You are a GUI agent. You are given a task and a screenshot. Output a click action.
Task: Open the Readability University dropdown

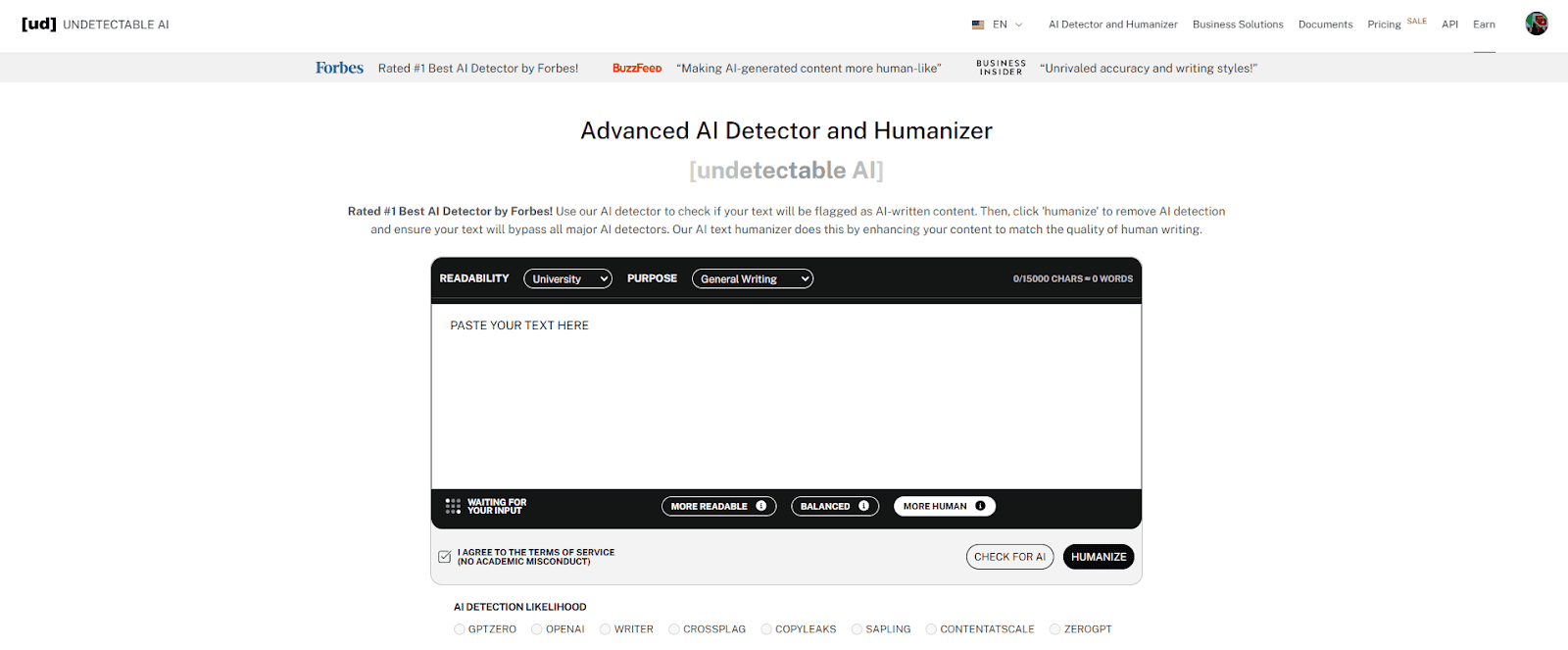(x=568, y=279)
